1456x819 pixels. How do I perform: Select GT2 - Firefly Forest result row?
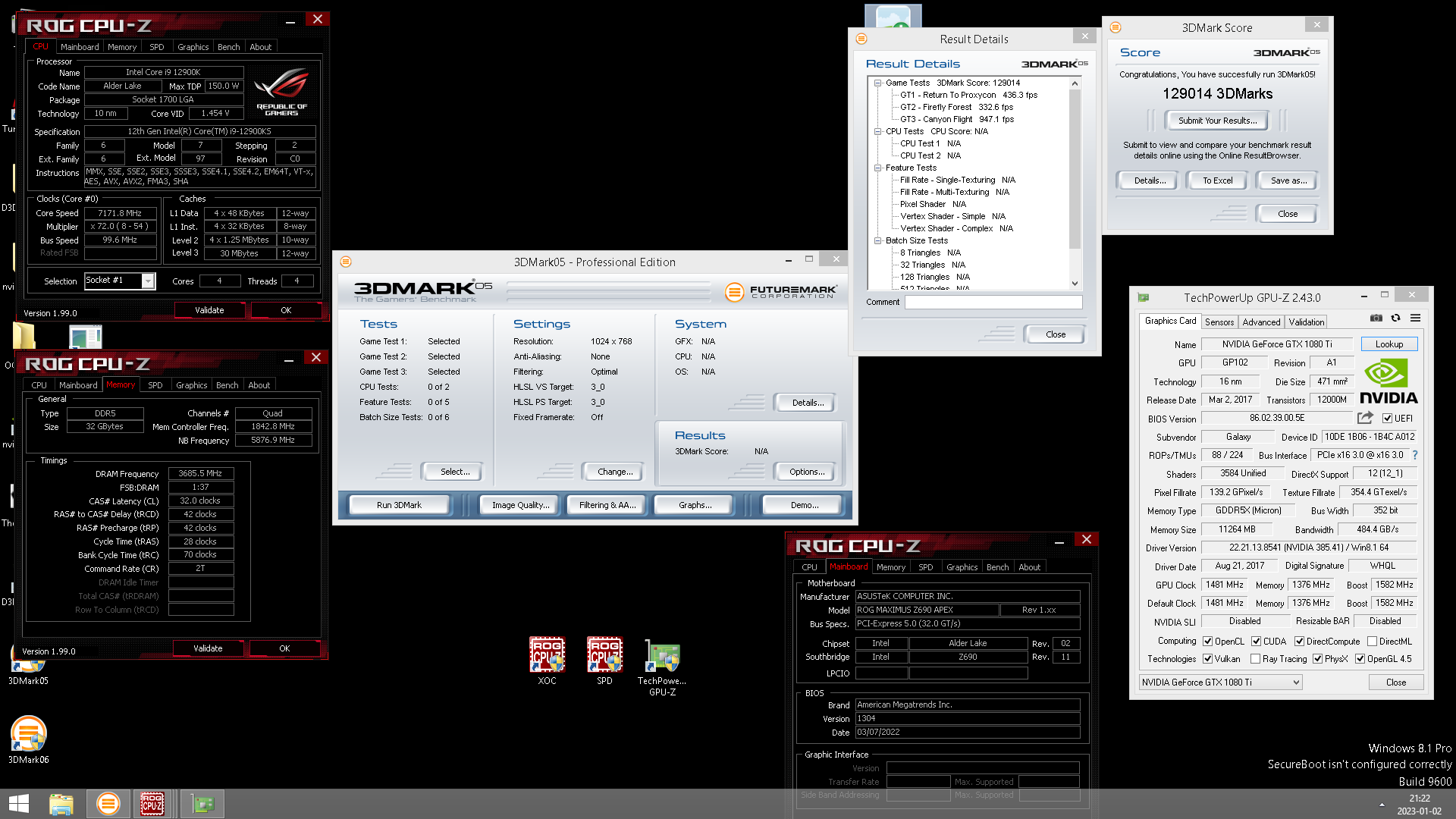pyautogui.click(x=955, y=107)
